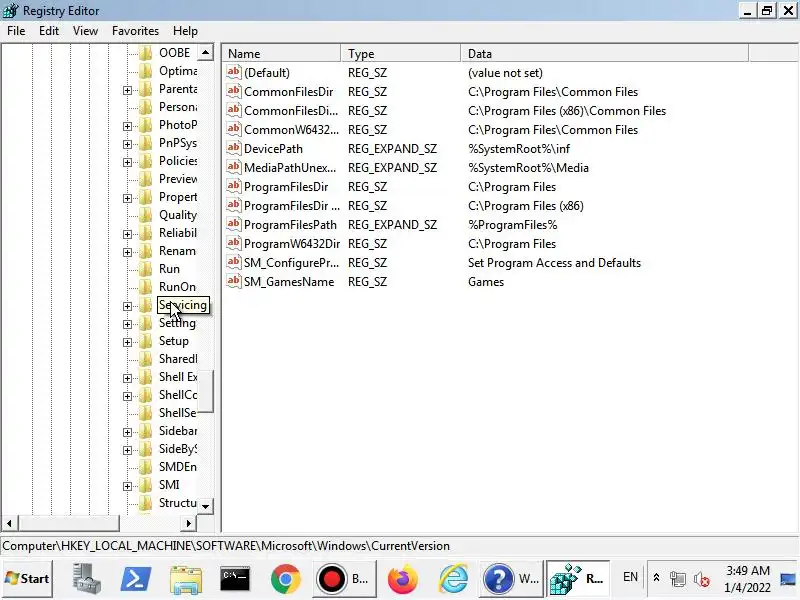Viewport: 800px width, 600px height.
Task: Open the Edit menu
Action: point(48,31)
